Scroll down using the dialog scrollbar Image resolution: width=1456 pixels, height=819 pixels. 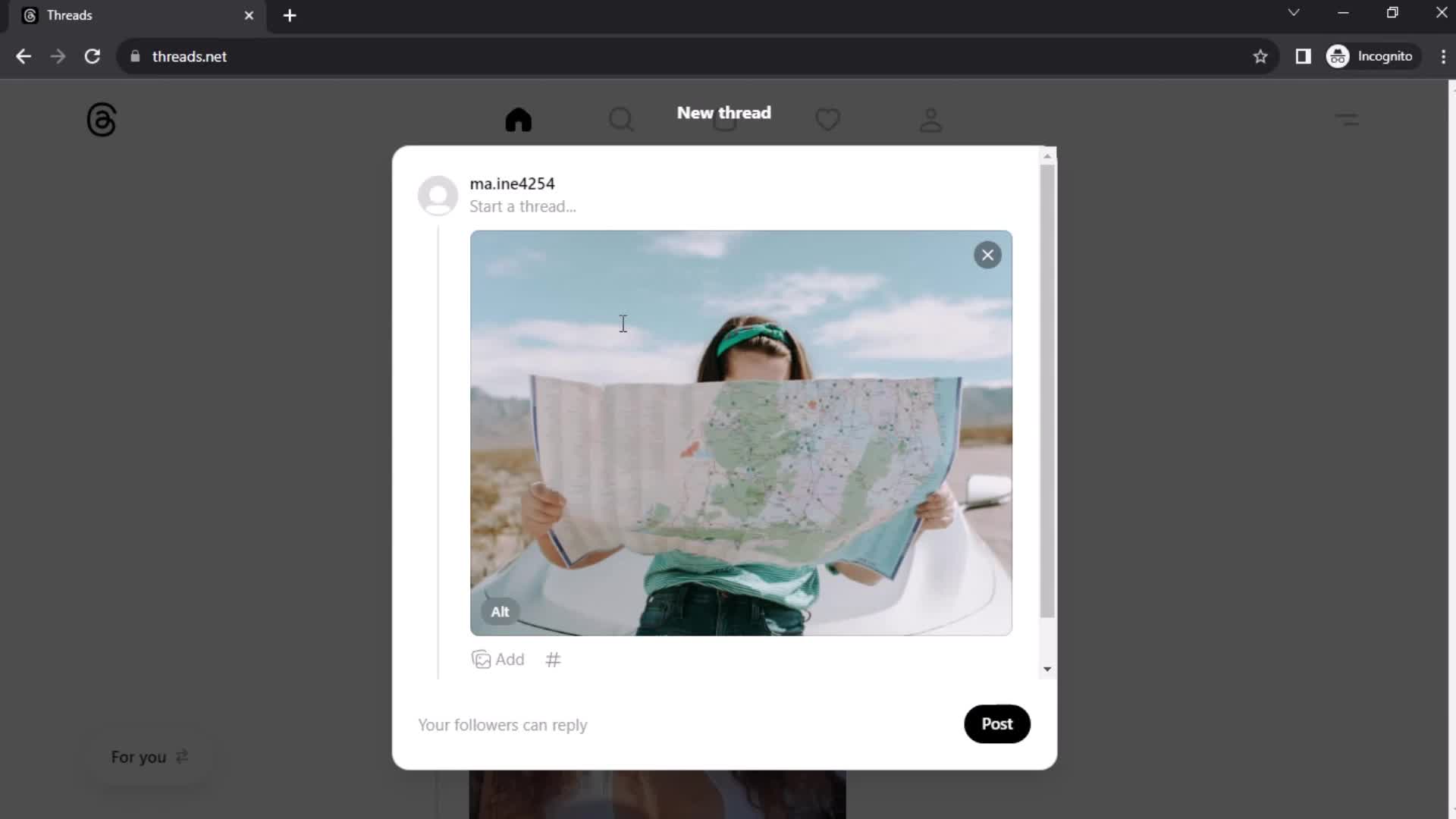click(1047, 668)
